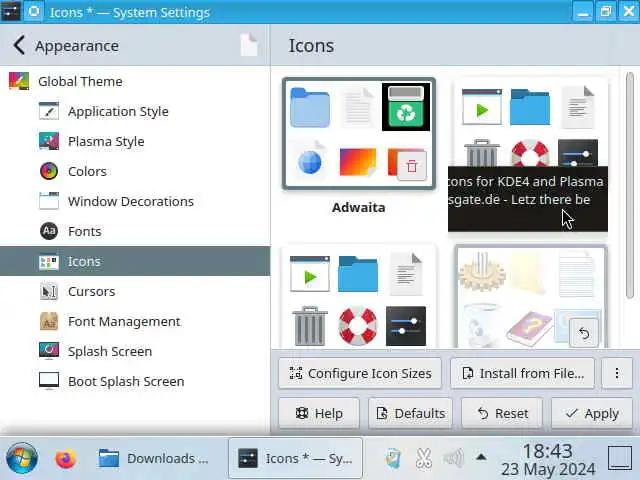640x480 pixels.
Task: Go back using the Appearance arrow
Action: click(x=19, y=45)
